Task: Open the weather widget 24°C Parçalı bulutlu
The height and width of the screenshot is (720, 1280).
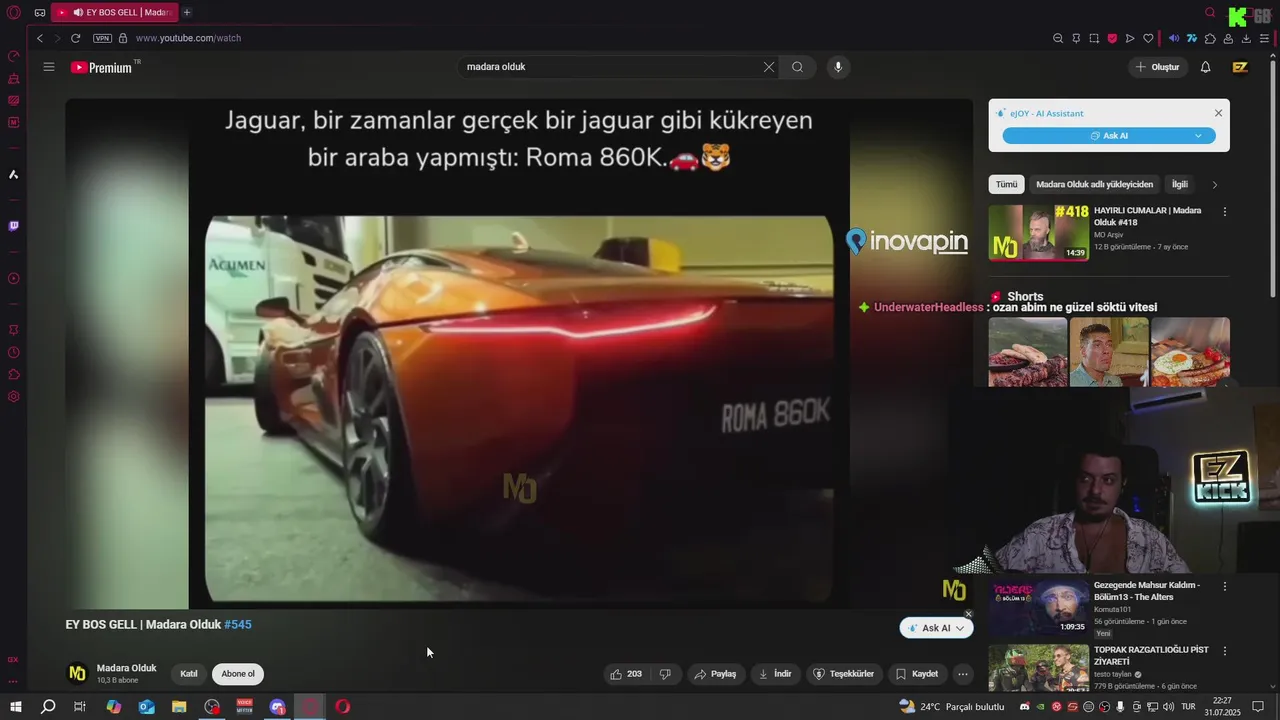Action: [x=951, y=707]
